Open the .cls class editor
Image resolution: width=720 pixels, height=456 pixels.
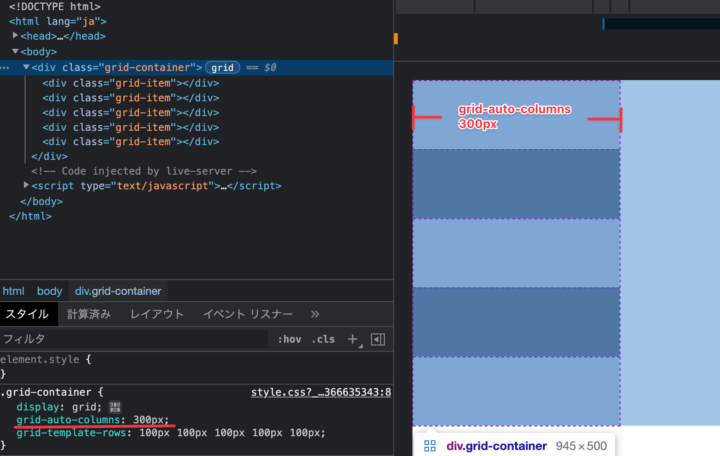point(323,339)
